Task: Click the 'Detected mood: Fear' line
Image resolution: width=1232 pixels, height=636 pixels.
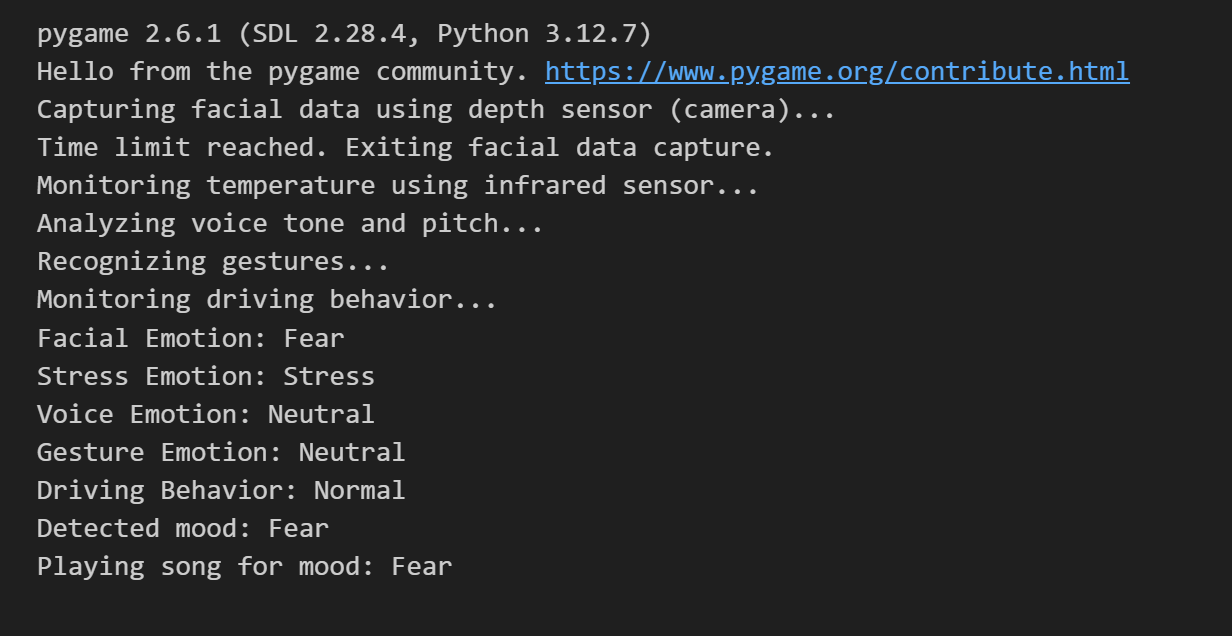Action: (183, 528)
